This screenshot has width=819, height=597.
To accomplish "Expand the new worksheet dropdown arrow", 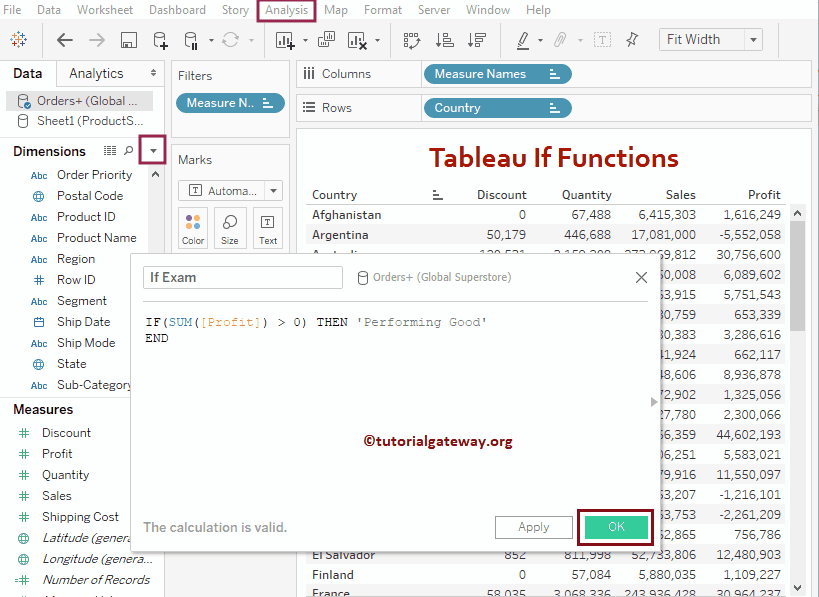I will pos(305,40).
